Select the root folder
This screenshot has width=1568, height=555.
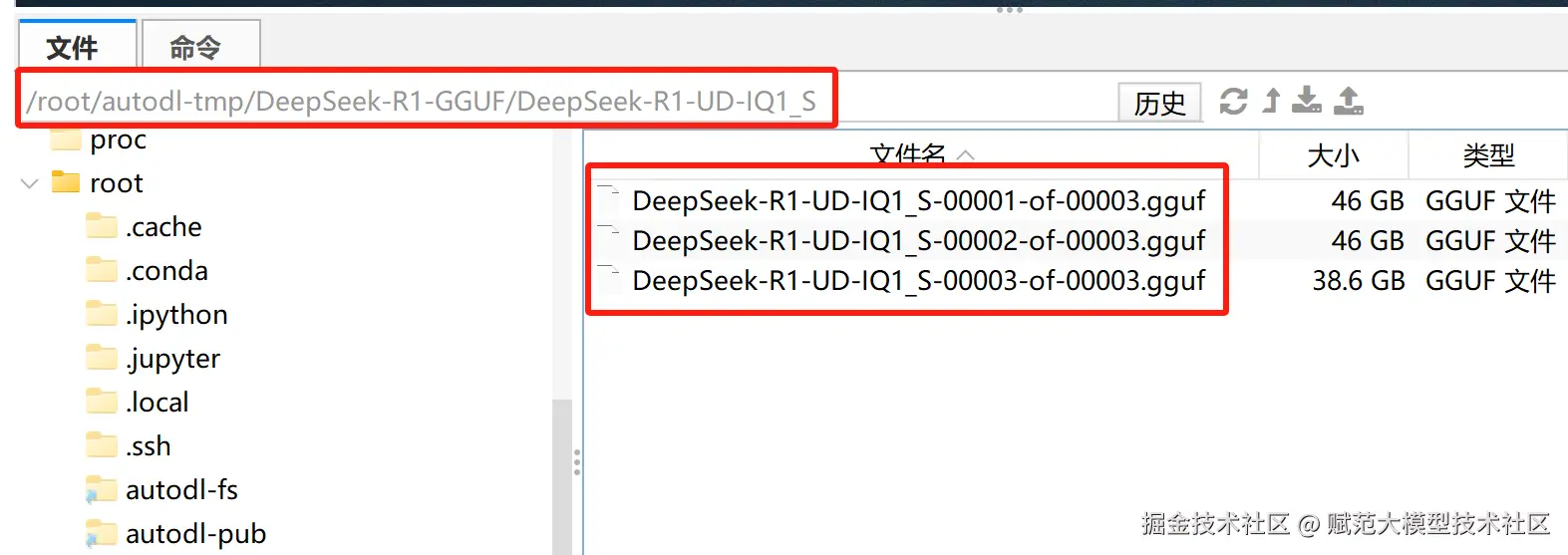117,183
